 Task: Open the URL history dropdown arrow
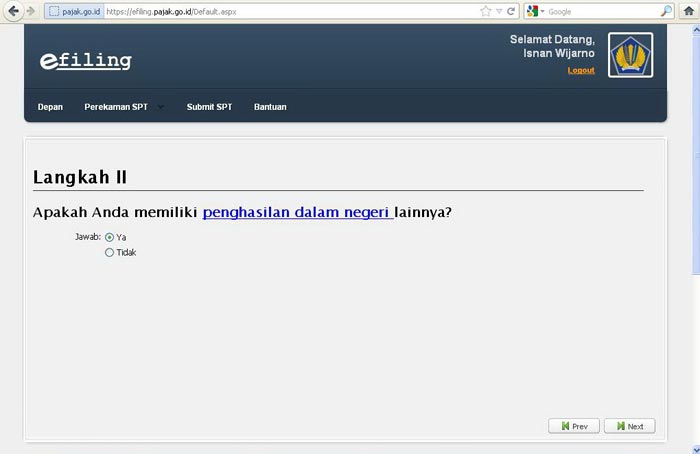click(x=499, y=12)
